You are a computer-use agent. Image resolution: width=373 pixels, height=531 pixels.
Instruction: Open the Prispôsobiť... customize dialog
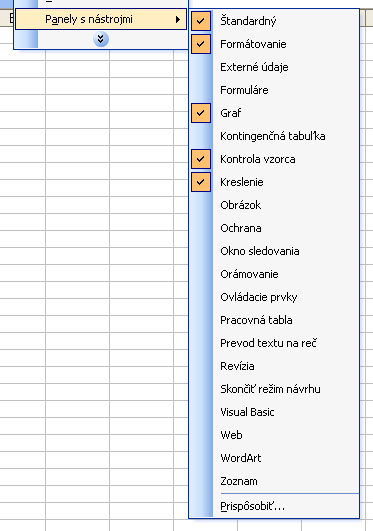[274, 506]
